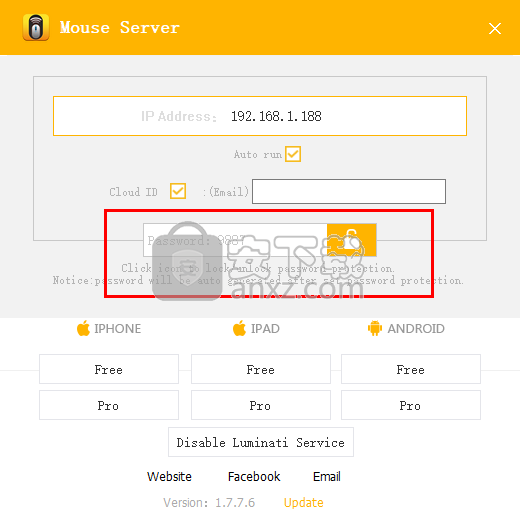
Task: Open the Website link
Action: (169, 476)
